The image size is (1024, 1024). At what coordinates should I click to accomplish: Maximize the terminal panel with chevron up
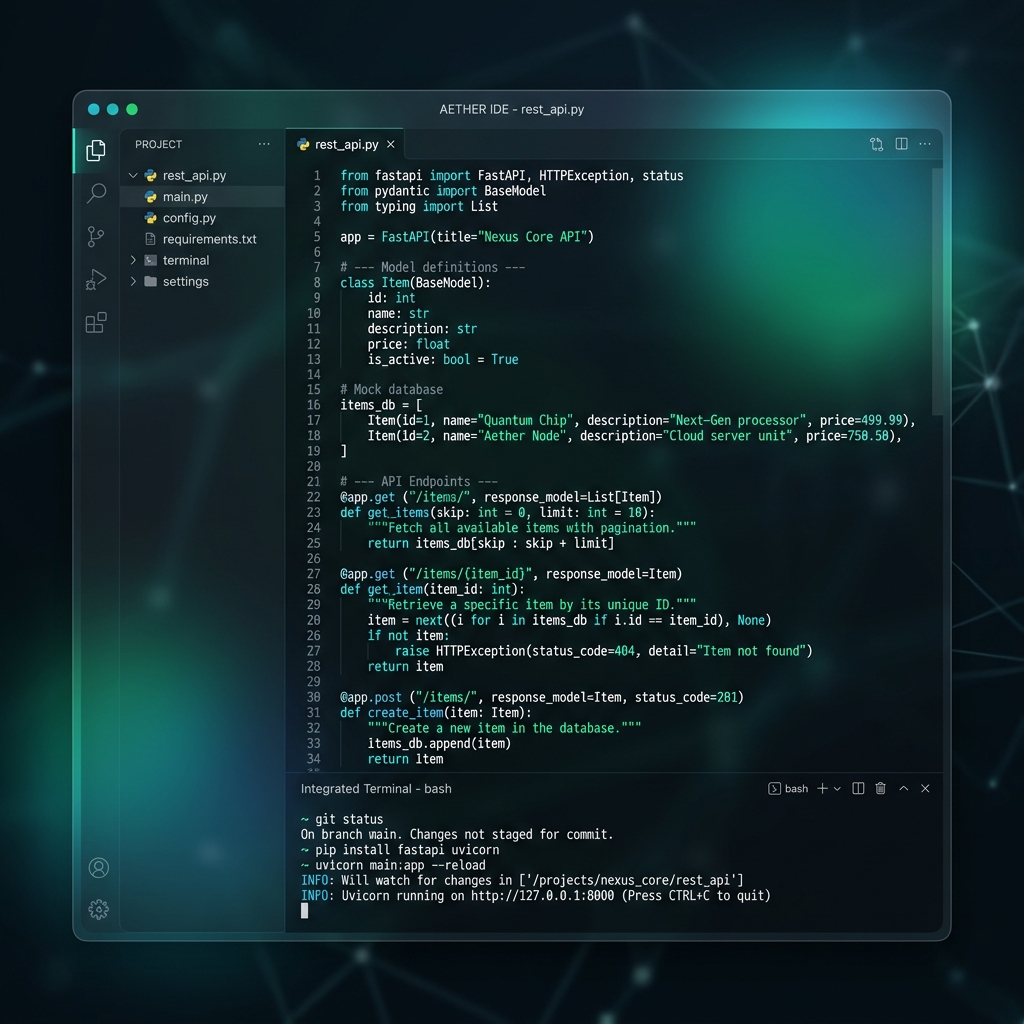(904, 788)
